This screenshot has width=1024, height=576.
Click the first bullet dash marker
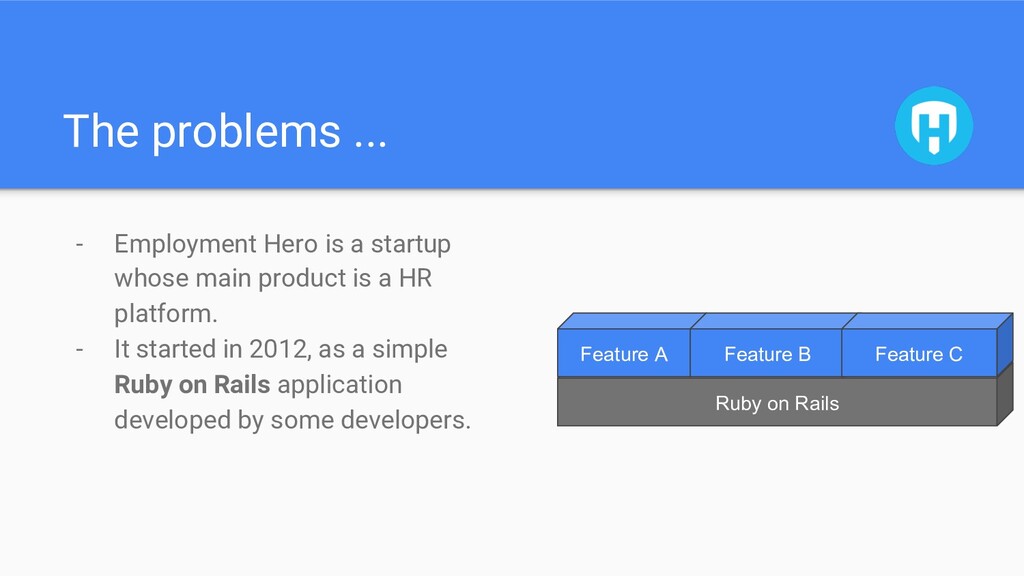click(80, 244)
